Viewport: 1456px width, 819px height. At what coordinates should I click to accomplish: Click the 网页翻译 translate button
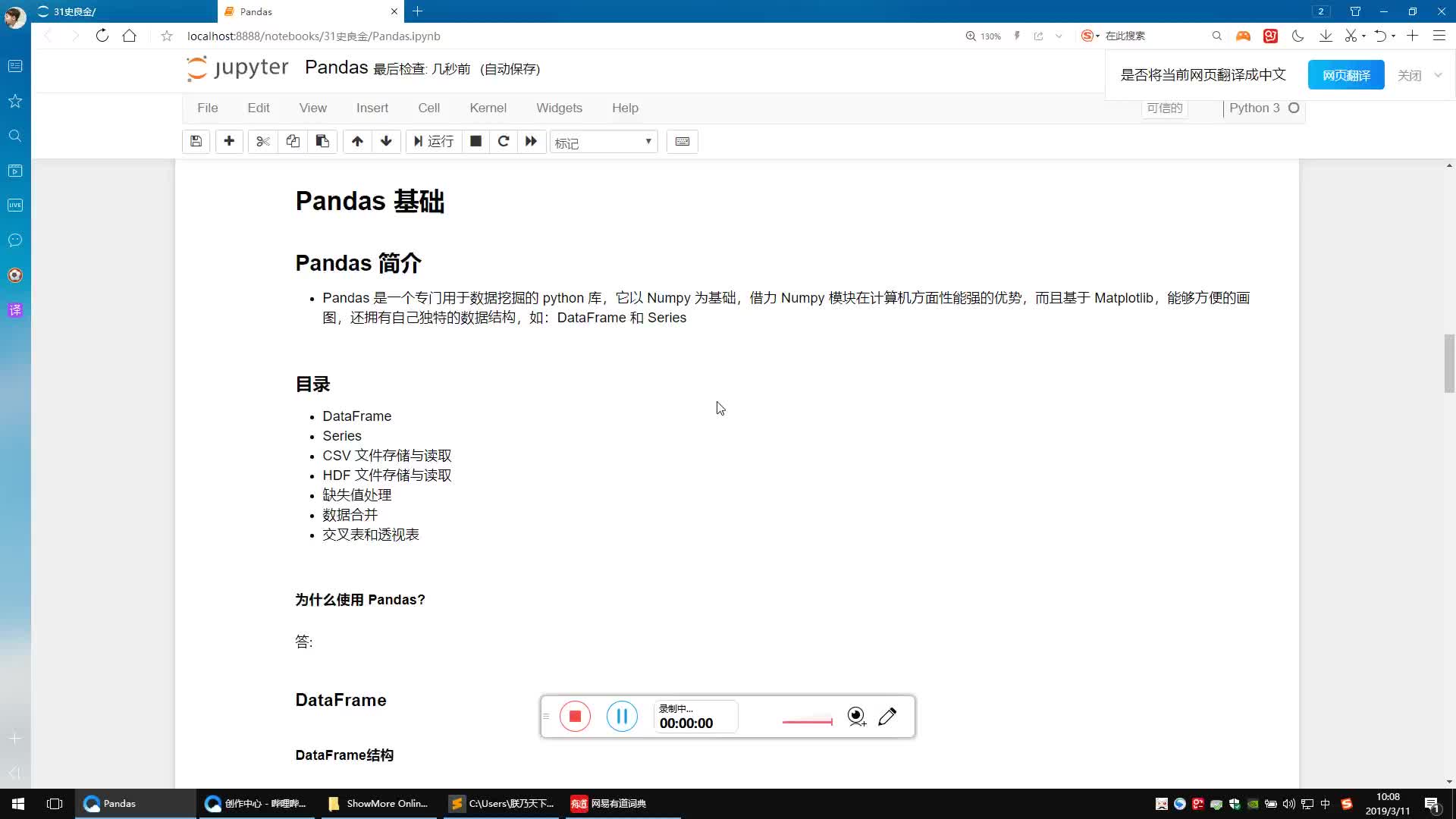tap(1346, 74)
